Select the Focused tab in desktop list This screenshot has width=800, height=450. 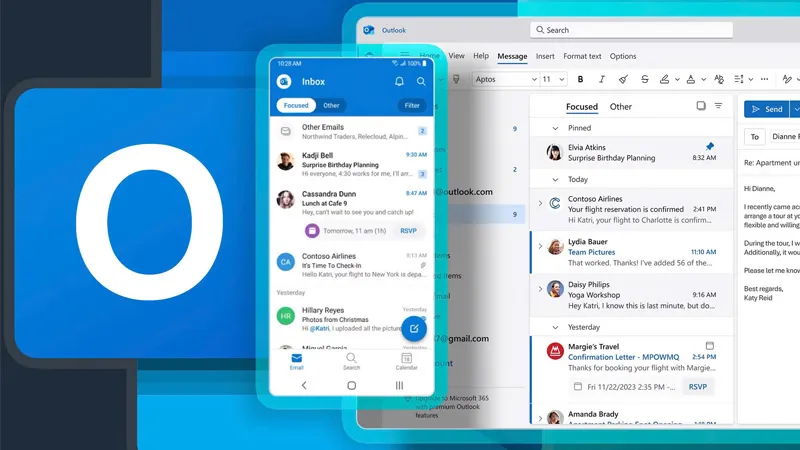click(x=582, y=107)
